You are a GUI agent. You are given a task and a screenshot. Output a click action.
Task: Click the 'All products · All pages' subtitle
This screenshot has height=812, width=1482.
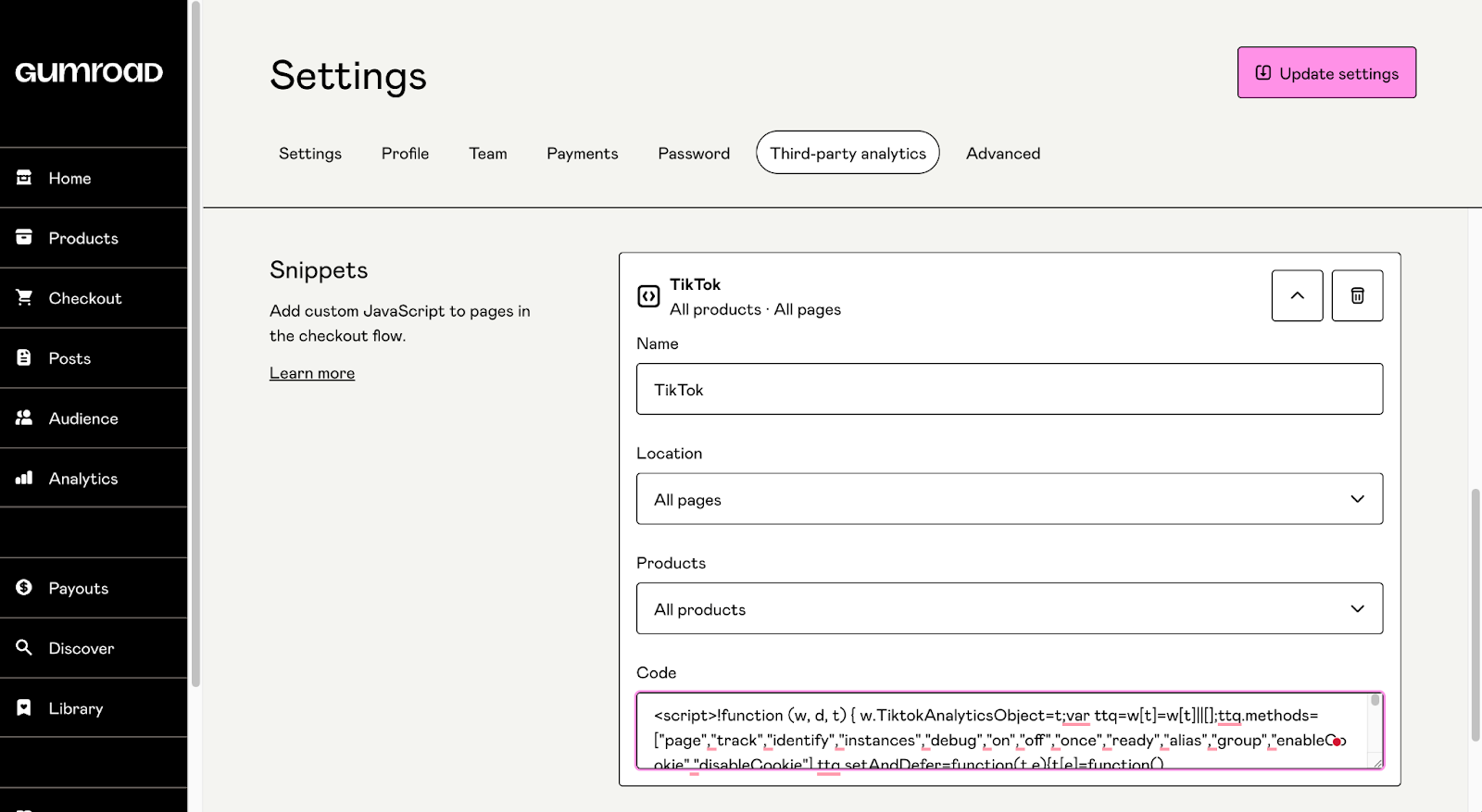tap(756, 309)
